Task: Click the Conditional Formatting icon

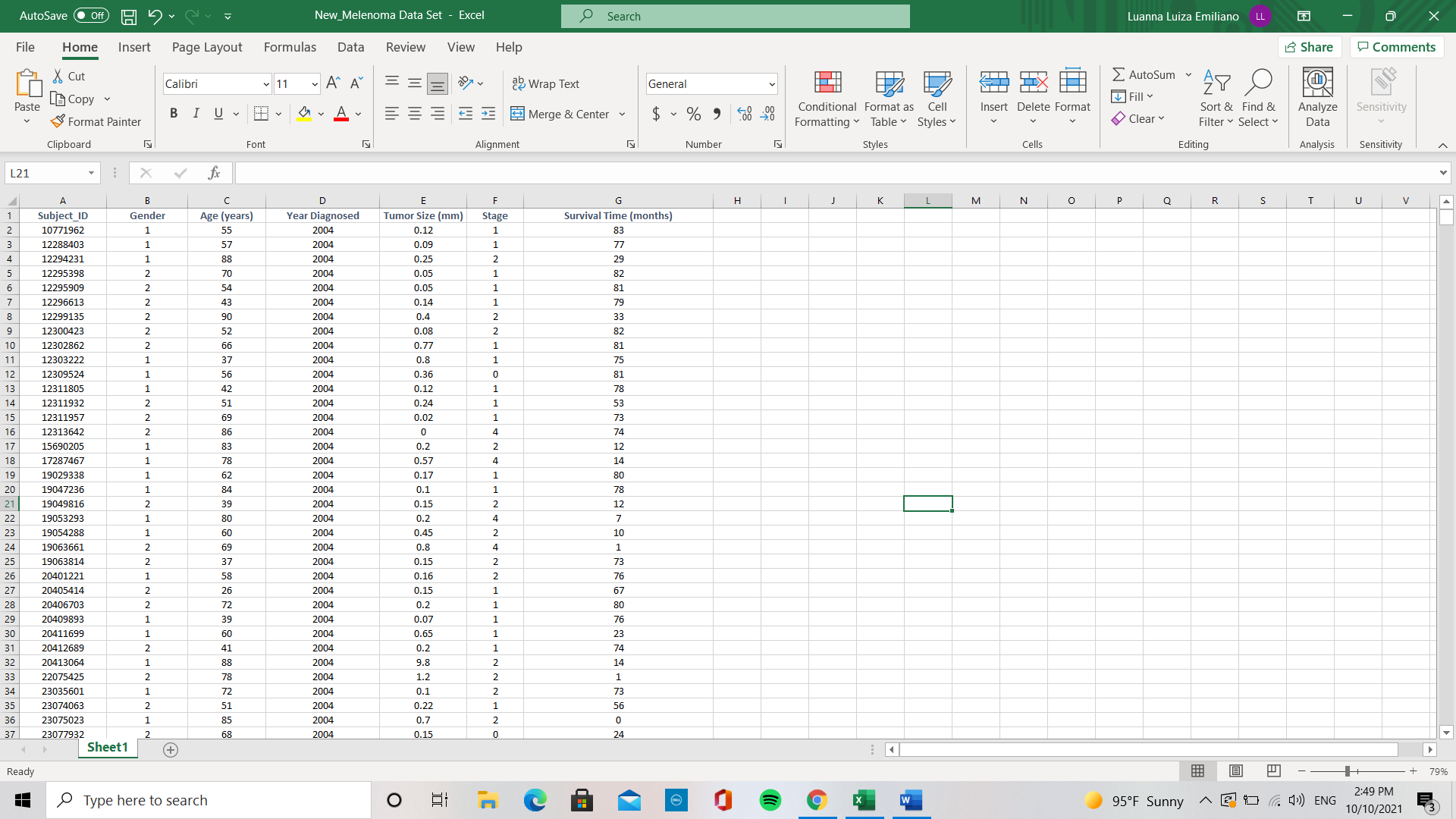Action: pyautogui.click(x=827, y=83)
